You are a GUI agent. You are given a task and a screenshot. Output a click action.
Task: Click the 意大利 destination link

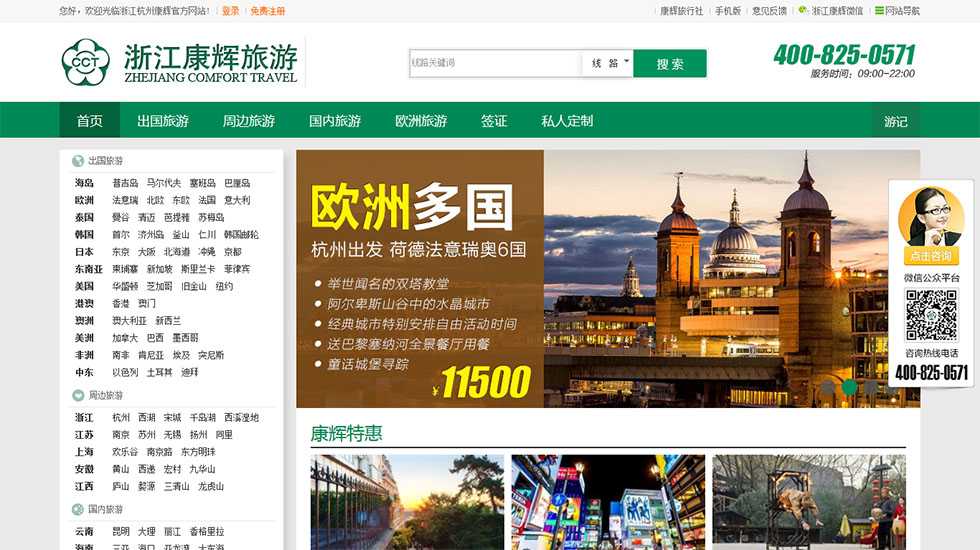(237, 200)
